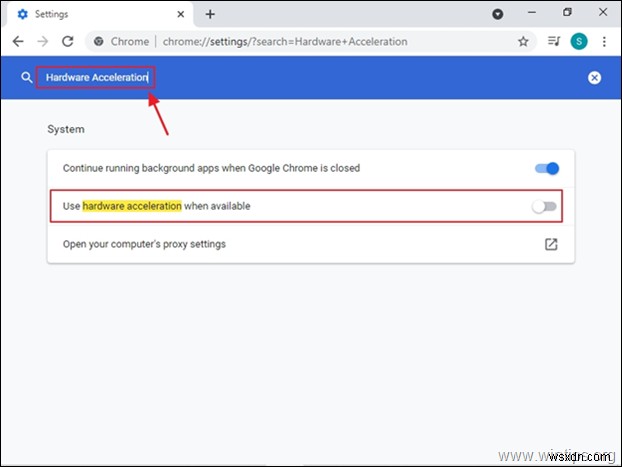This screenshot has width=622, height=467.
Task: Close the Chrome window
Action: pos(603,12)
